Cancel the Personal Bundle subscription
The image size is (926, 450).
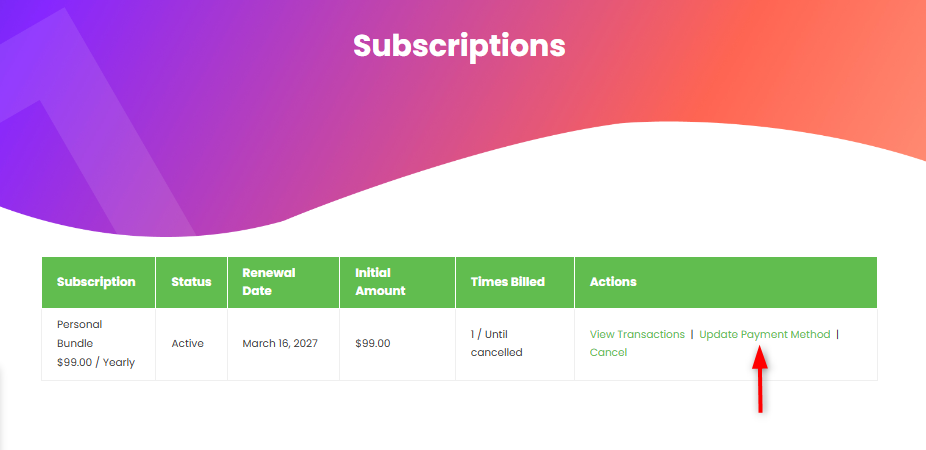click(x=608, y=352)
